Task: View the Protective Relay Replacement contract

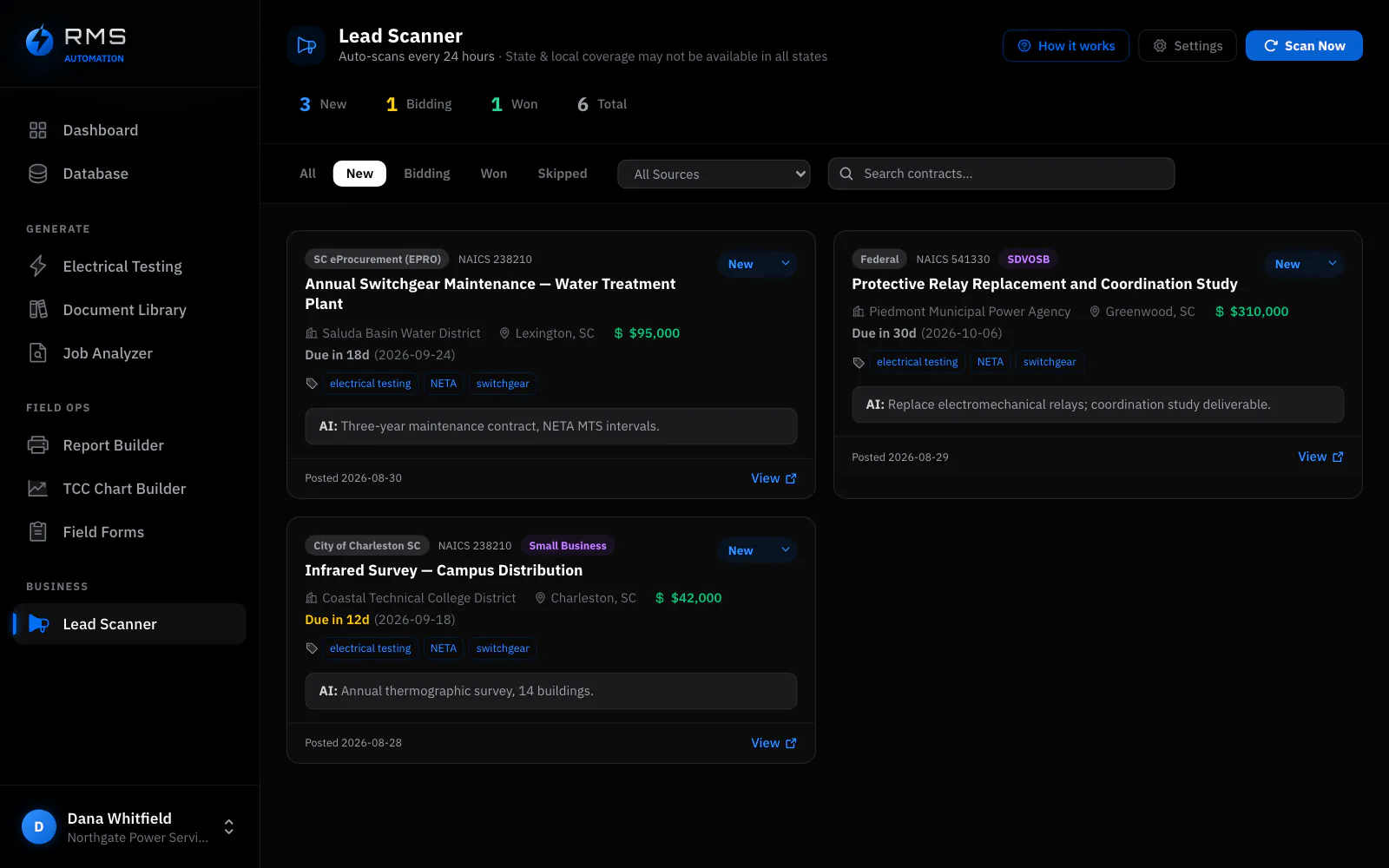Action: click(1320, 457)
